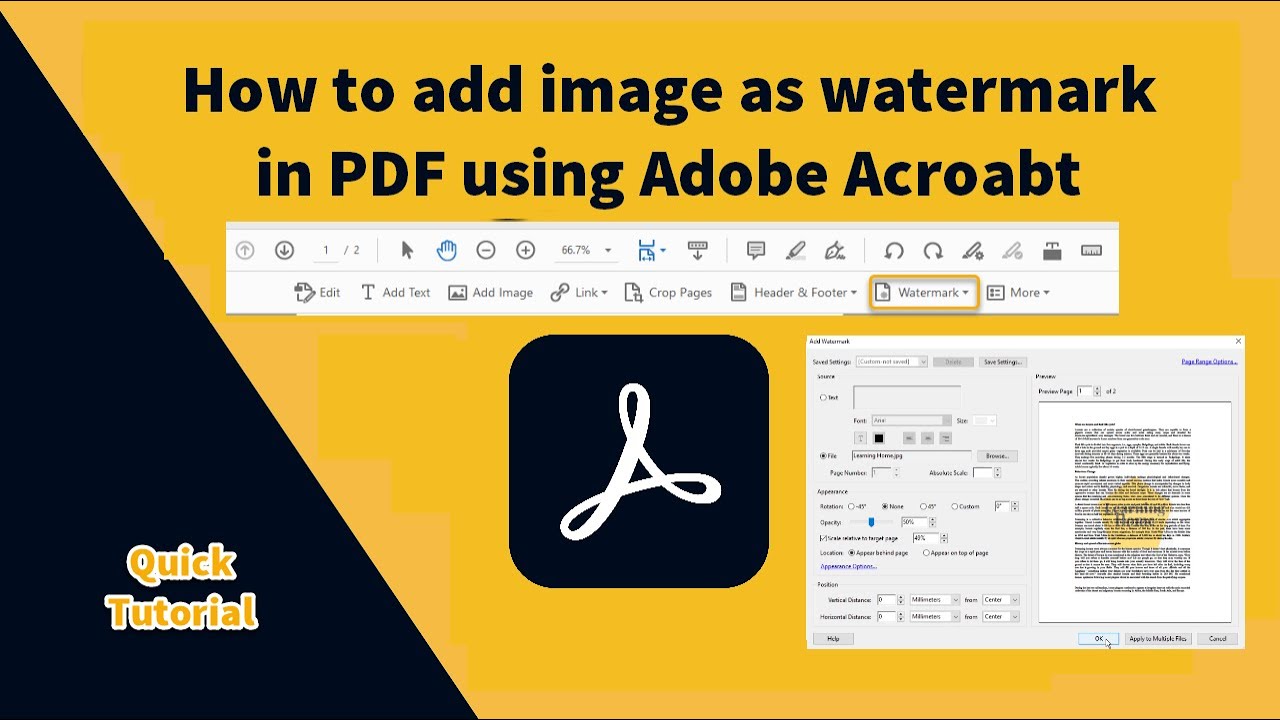Click the Help button
Image resolution: width=1280 pixels, height=720 pixels.
pos(833,638)
